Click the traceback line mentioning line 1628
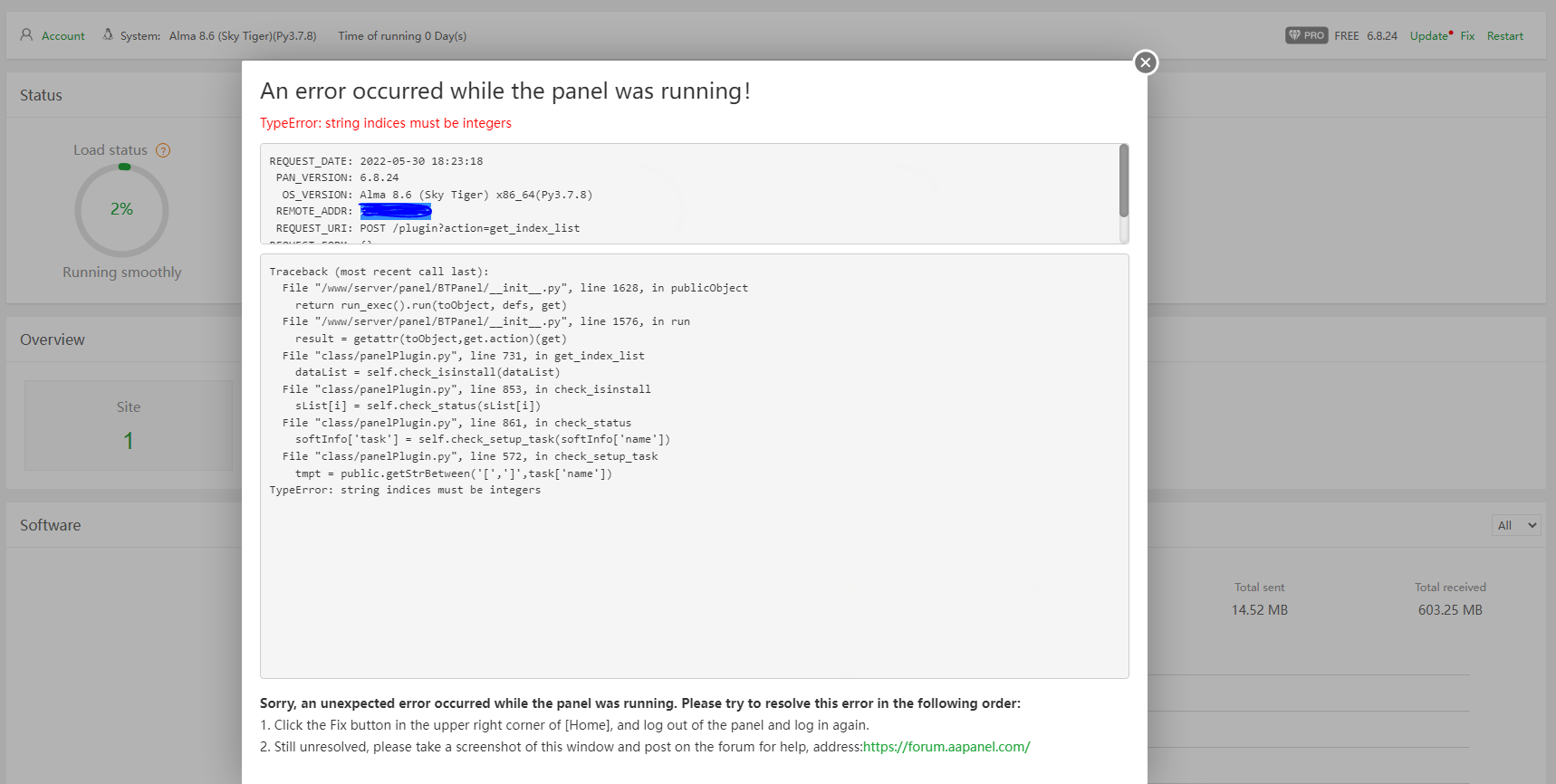The height and width of the screenshot is (784, 1556). pos(515,288)
